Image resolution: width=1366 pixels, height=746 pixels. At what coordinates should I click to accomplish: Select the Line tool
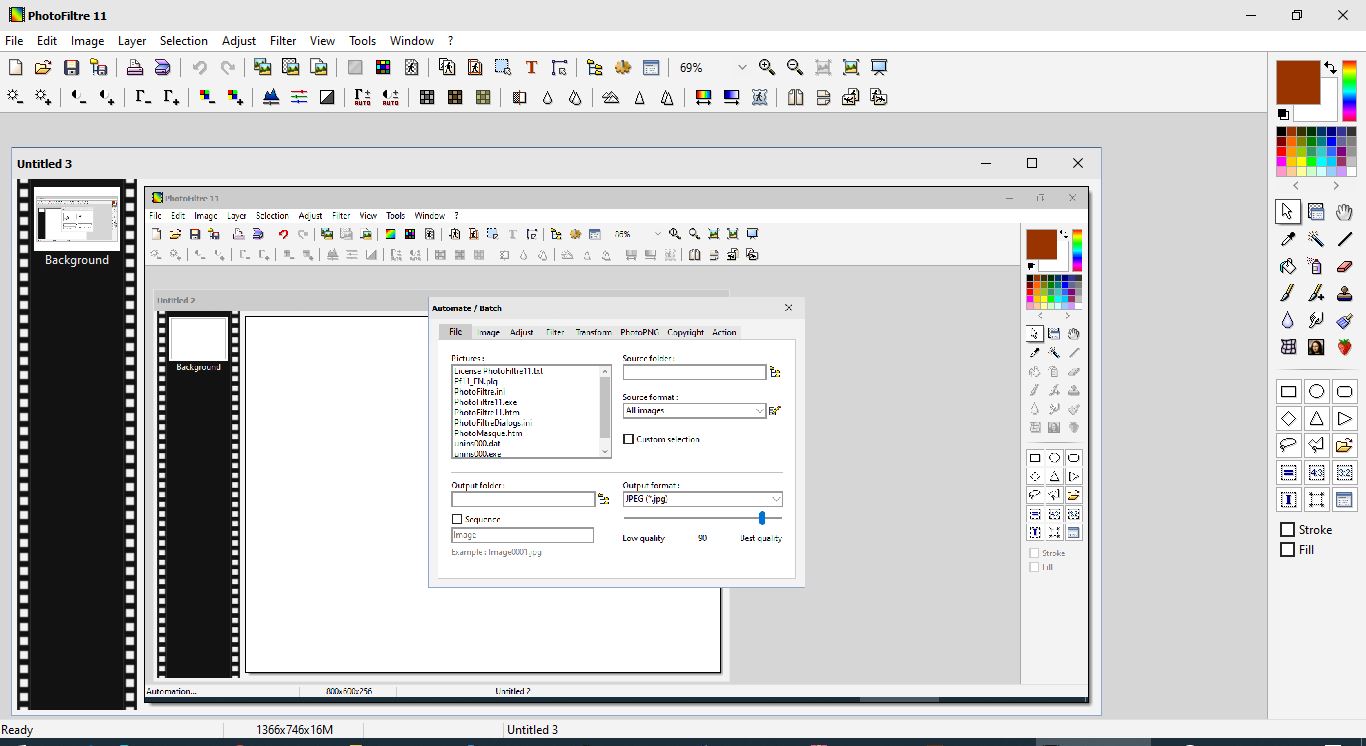click(x=1344, y=239)
